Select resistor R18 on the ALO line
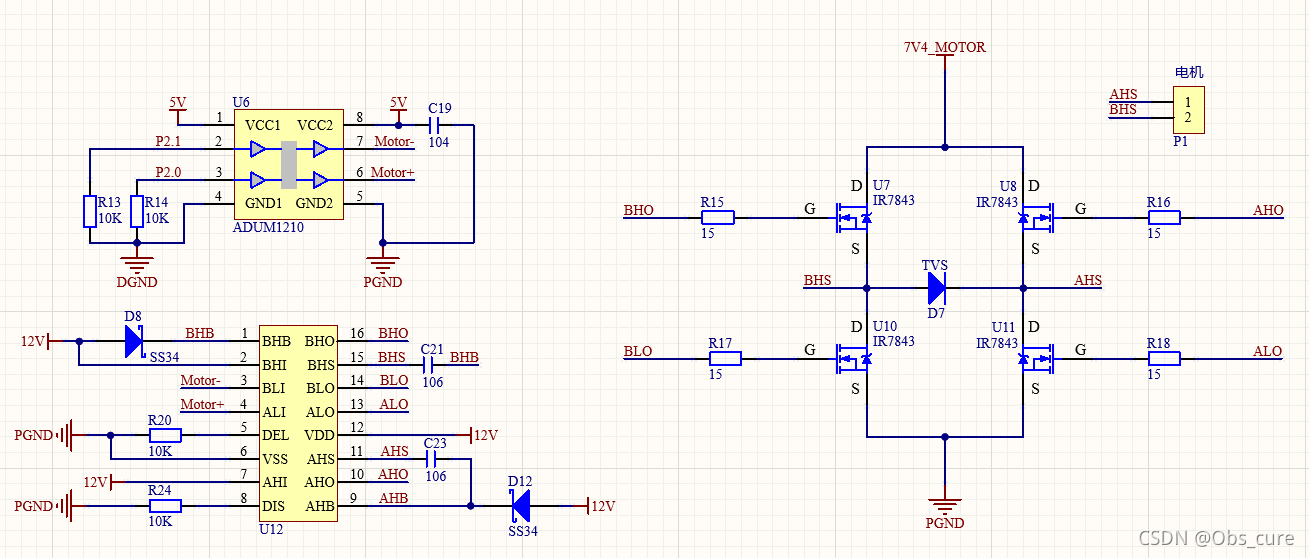 (x=1163, y=357)
